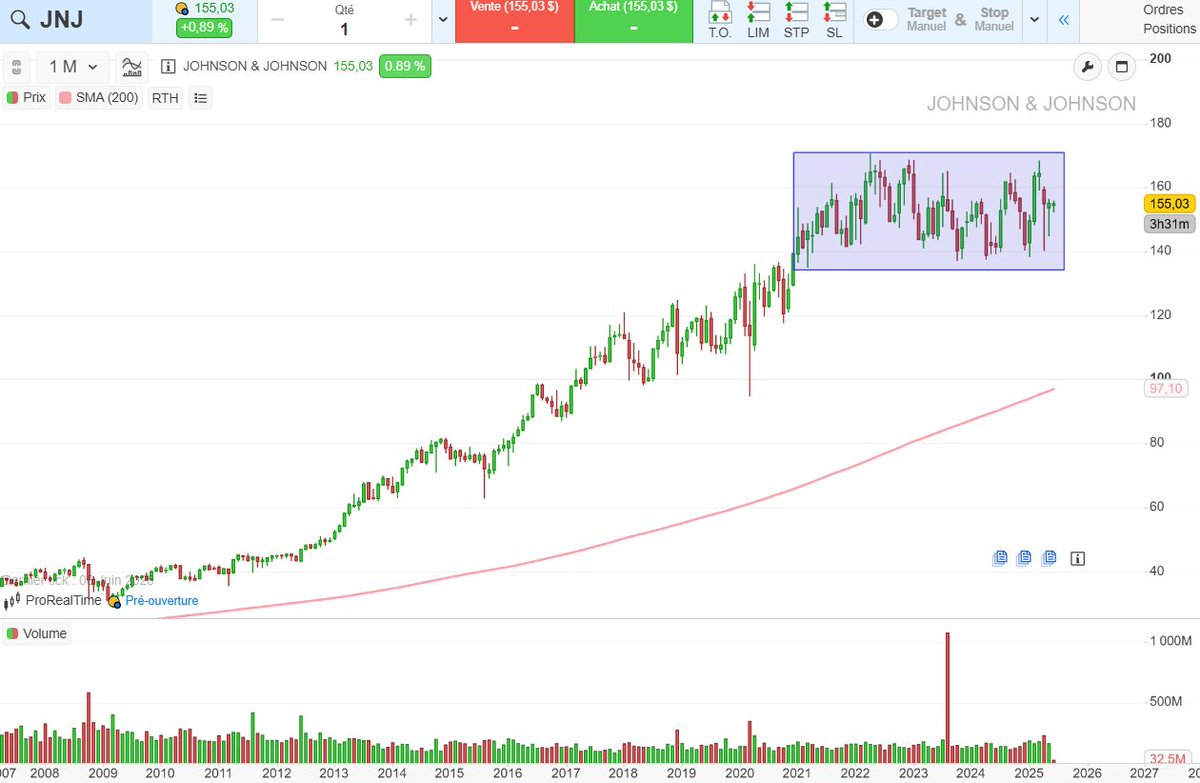Click the yellow 155,03 price axis label
1200x783 pixels.
coord(1170,203)
